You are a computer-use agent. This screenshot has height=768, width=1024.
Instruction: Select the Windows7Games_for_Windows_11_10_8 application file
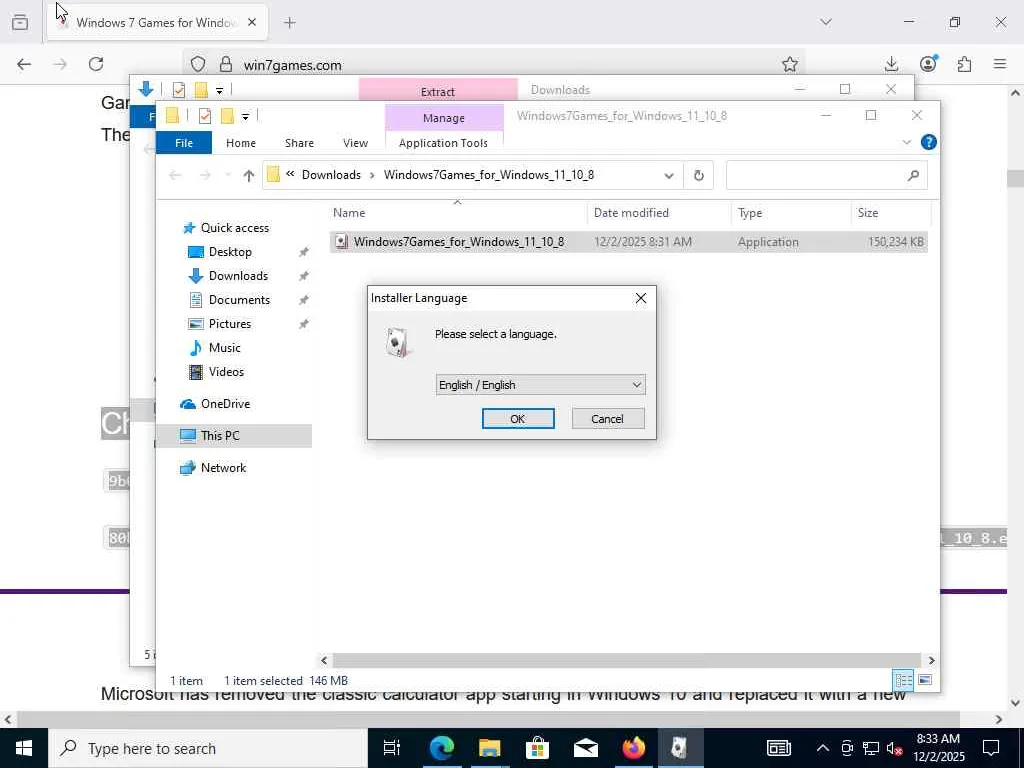click(x=629, y=242)
